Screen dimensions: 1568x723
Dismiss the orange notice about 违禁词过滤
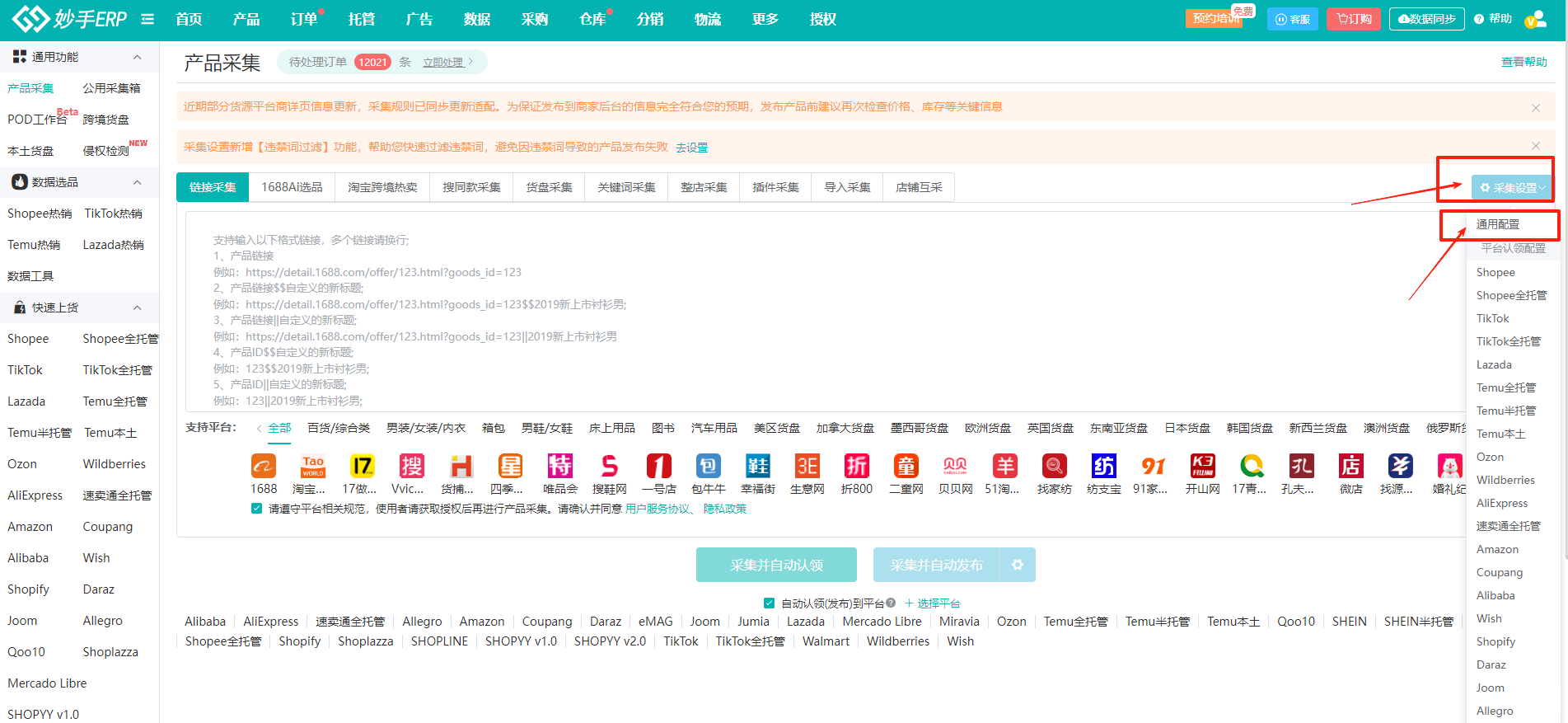[1536, 146]
